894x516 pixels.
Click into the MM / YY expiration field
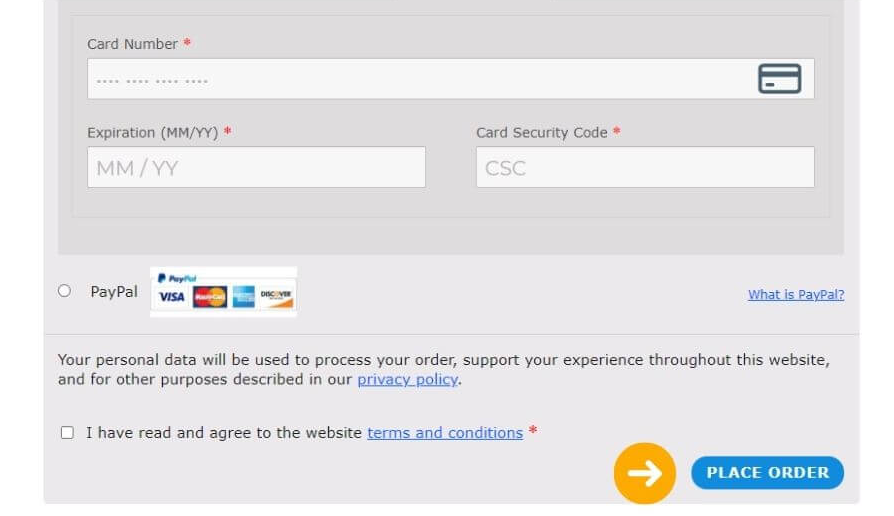click(256, 167)
